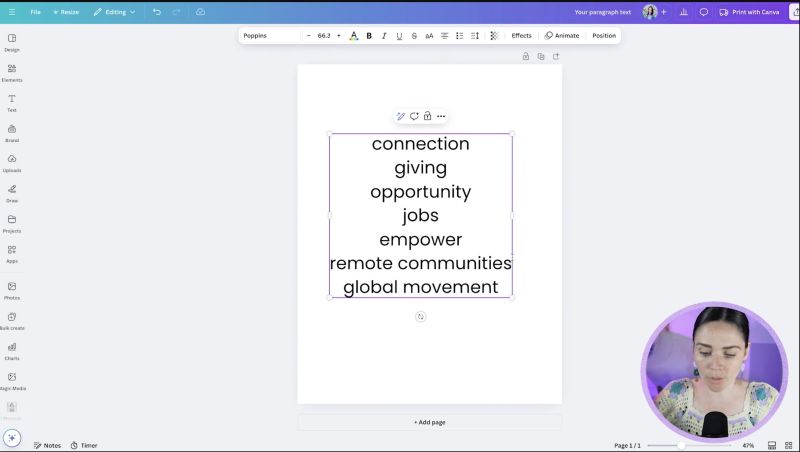Adjust the zoom slider
This screenshot has height=452, width=800.
point(681,445)
